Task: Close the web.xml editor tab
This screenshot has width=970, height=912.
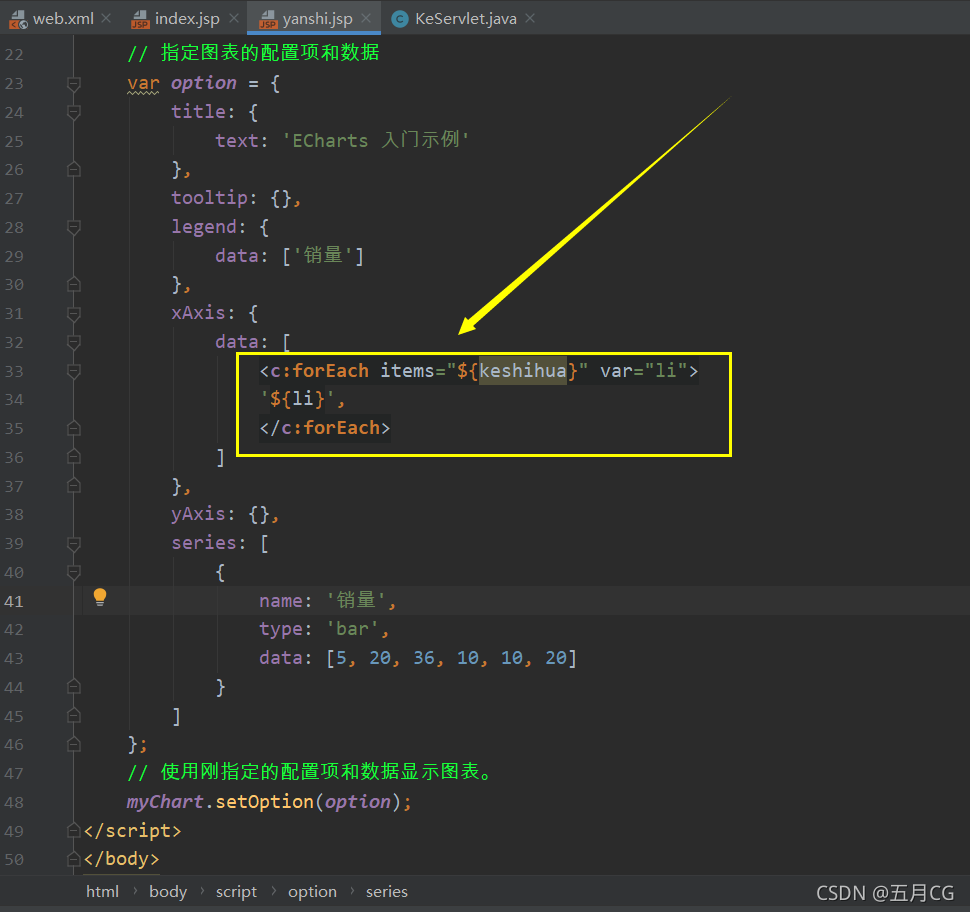Action: [x=106, y=17]
